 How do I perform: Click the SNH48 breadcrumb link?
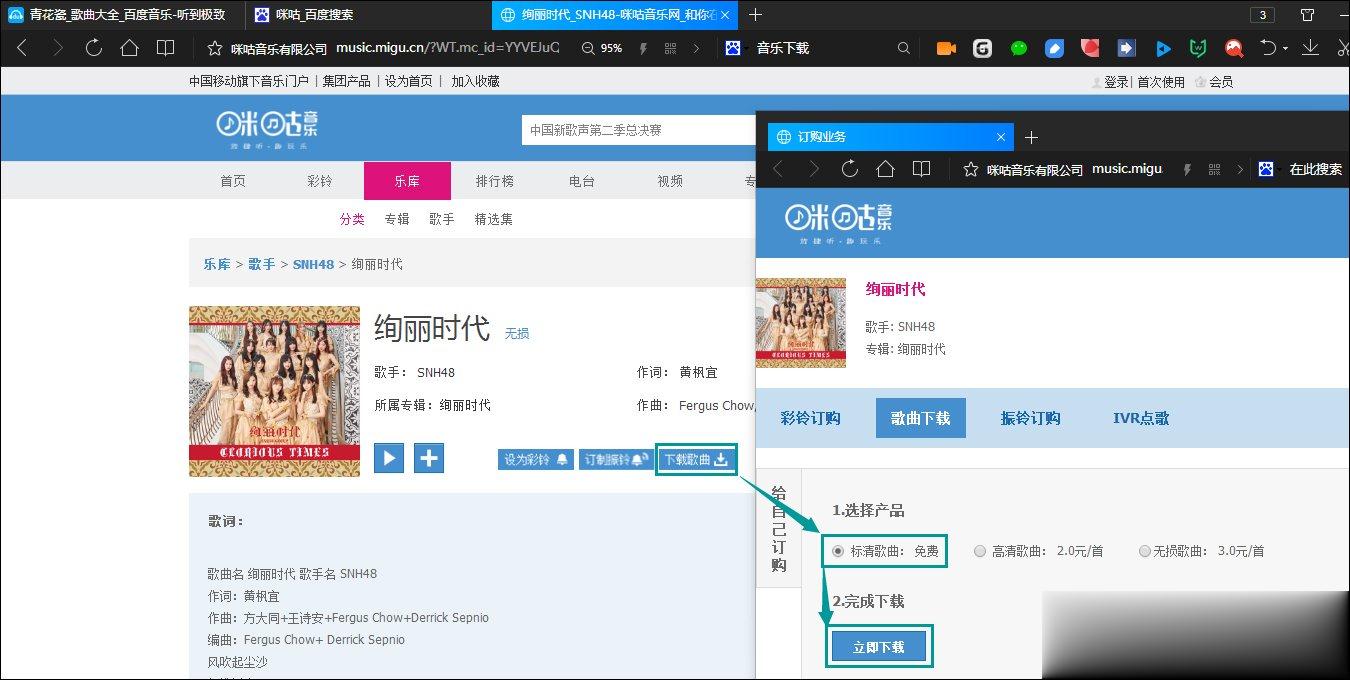click(313, 264)
